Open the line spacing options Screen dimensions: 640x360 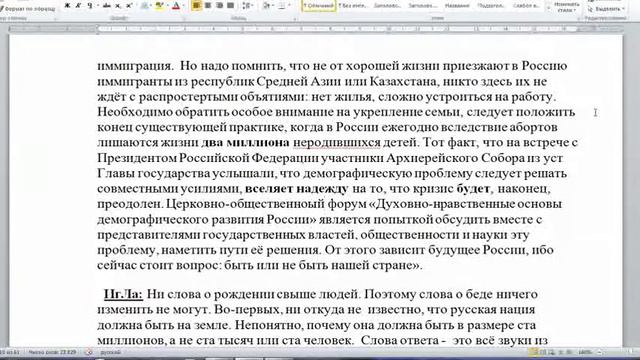click(247, 5)
